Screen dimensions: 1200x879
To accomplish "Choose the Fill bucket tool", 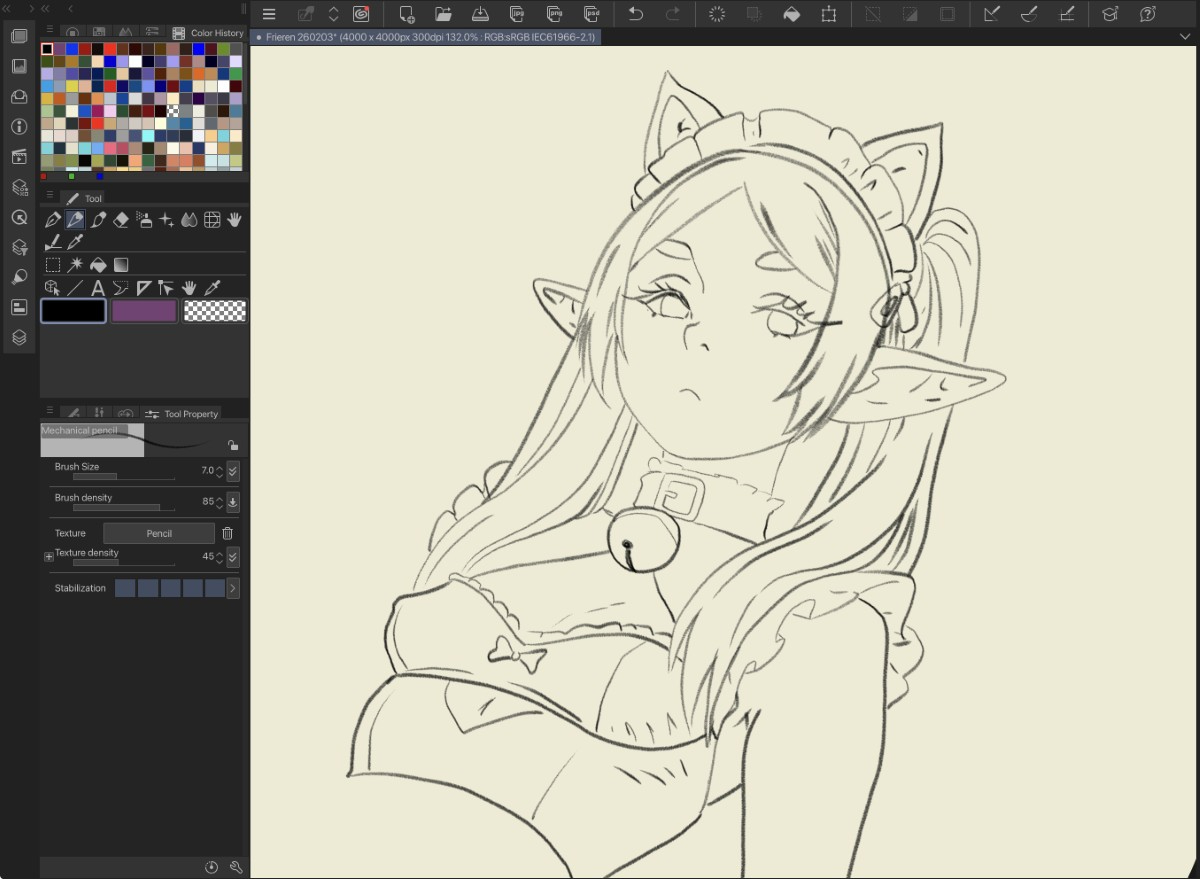I will pos(98,265).
